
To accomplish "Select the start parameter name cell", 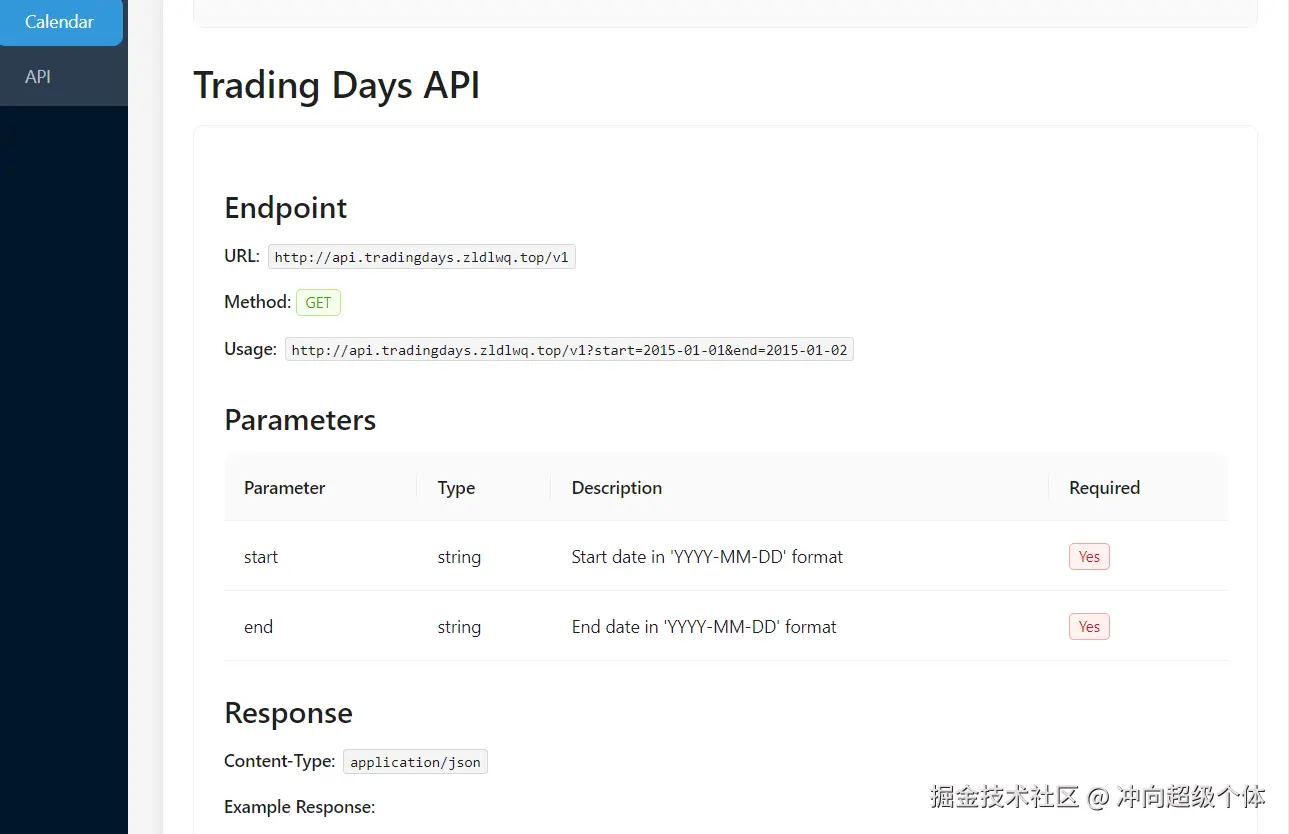I will 261,557.
